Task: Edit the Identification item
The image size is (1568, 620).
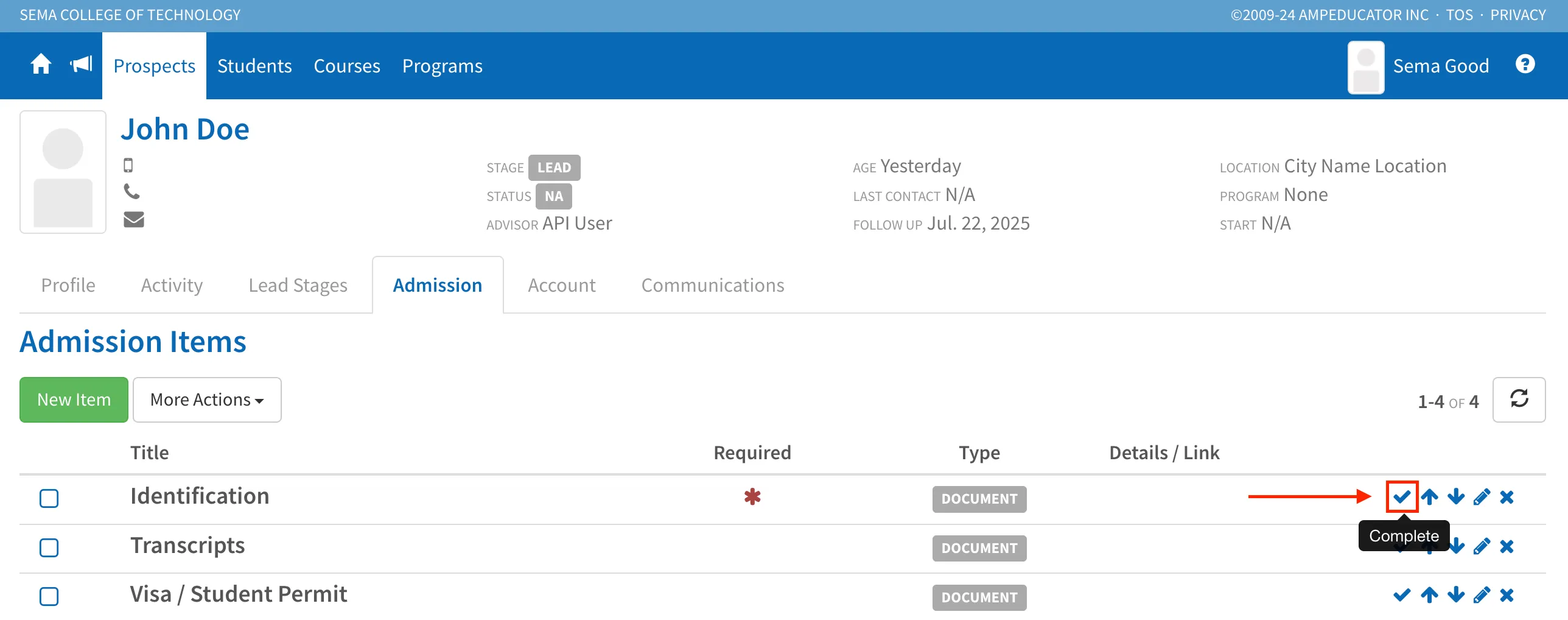Action: pos(1482,497)
